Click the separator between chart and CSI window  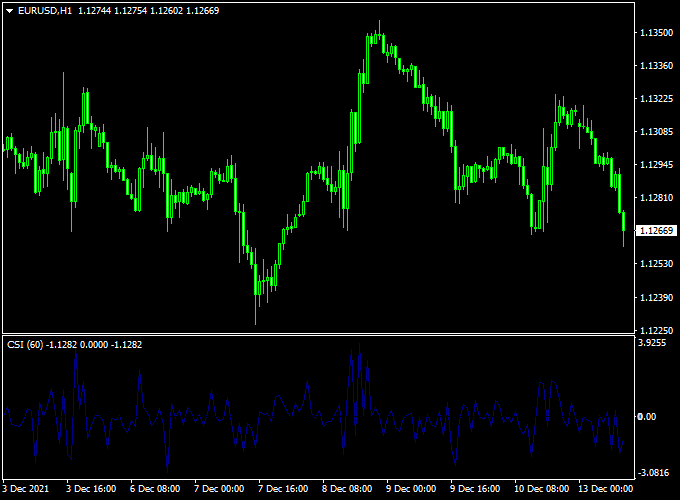318,334
